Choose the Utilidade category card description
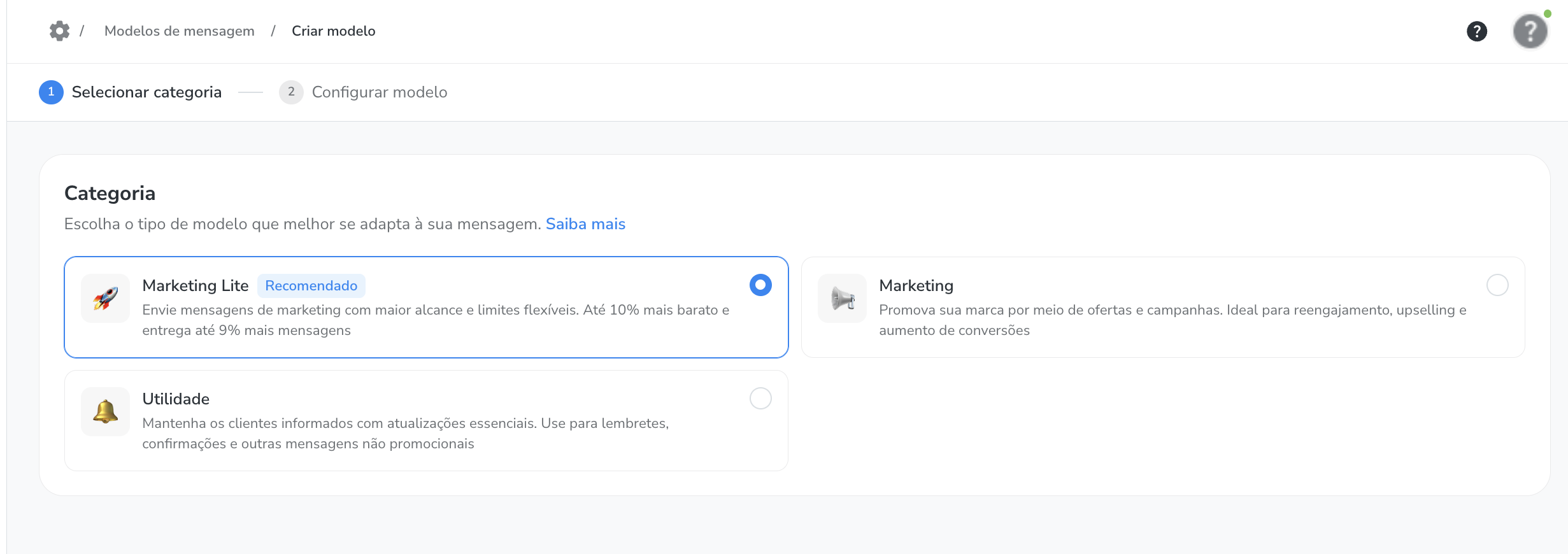The image size is (1568, 554). tap(405, 434)
